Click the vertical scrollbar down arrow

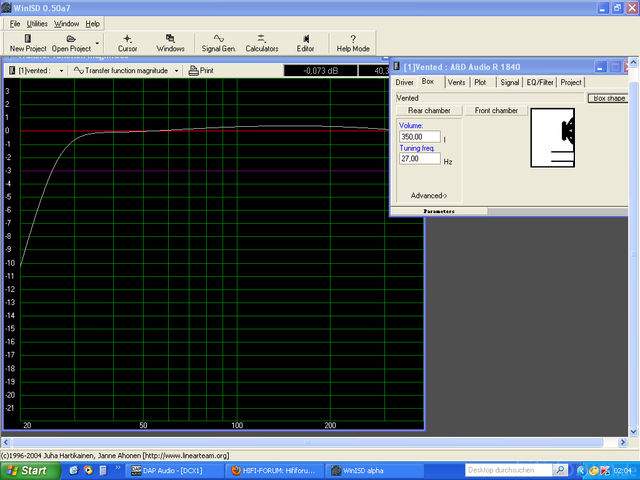click(x=633, y=431)
